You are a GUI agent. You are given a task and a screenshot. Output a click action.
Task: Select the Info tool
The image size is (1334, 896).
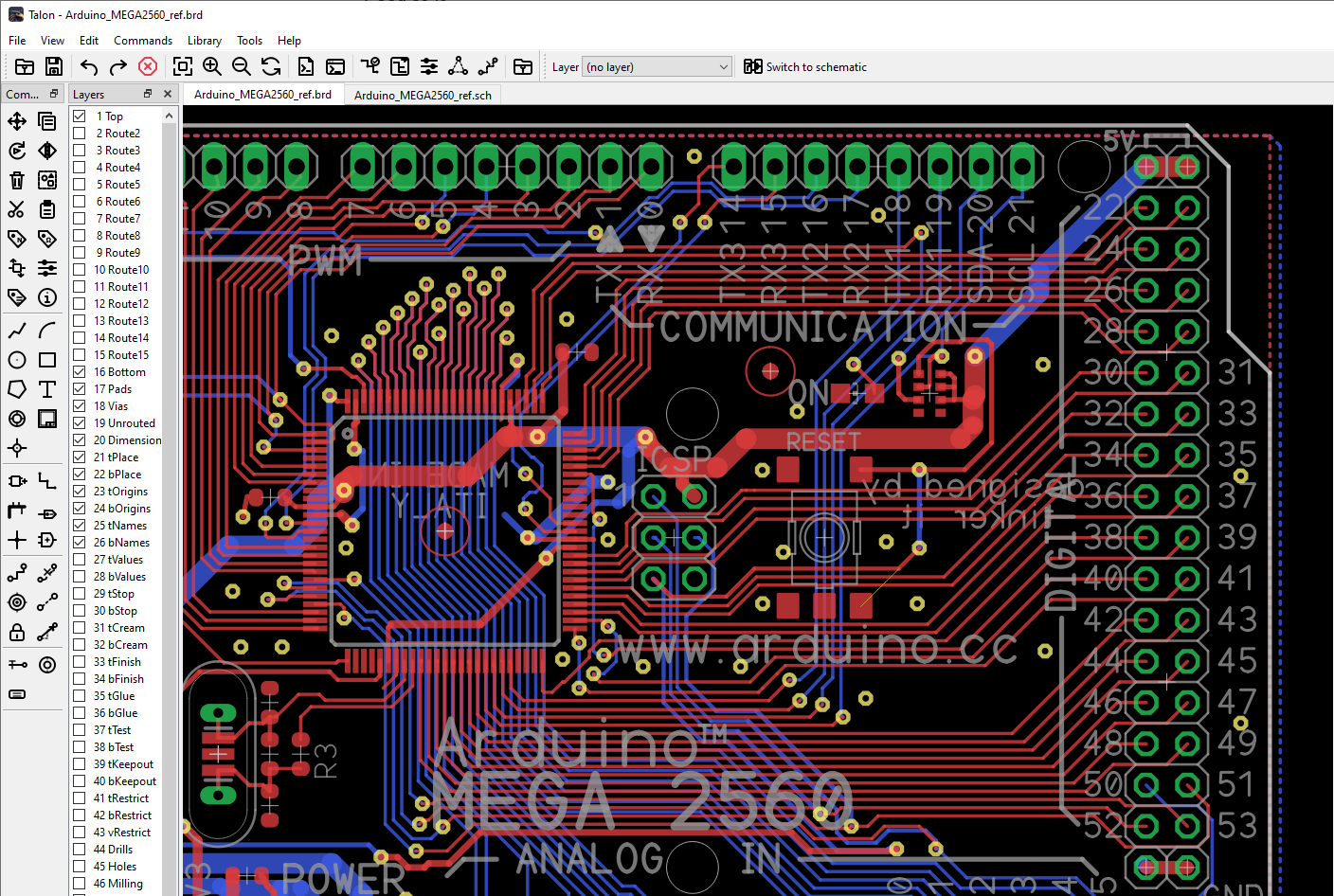coord(47,297)
